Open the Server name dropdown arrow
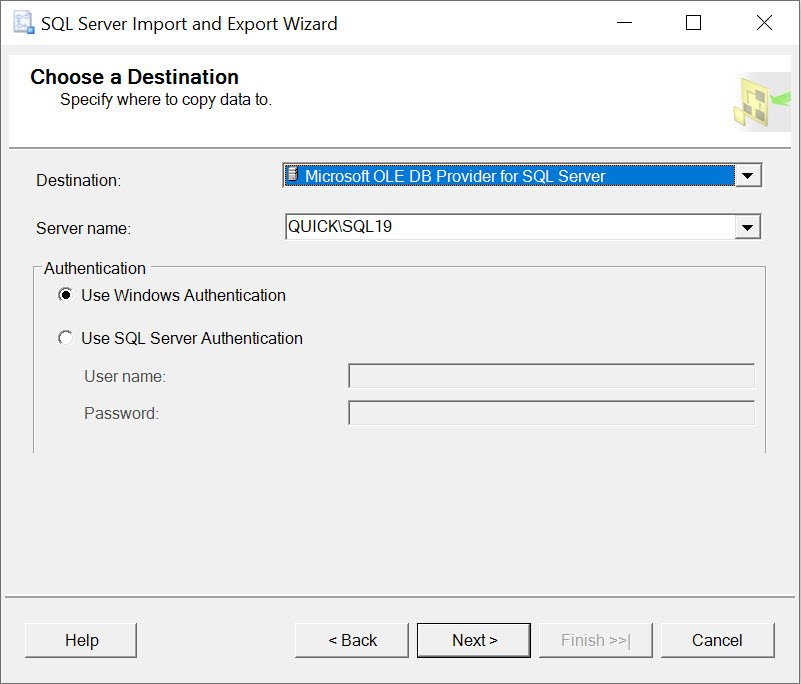The height and width of the screenshot is (684, 801). [x=748, y=227]
